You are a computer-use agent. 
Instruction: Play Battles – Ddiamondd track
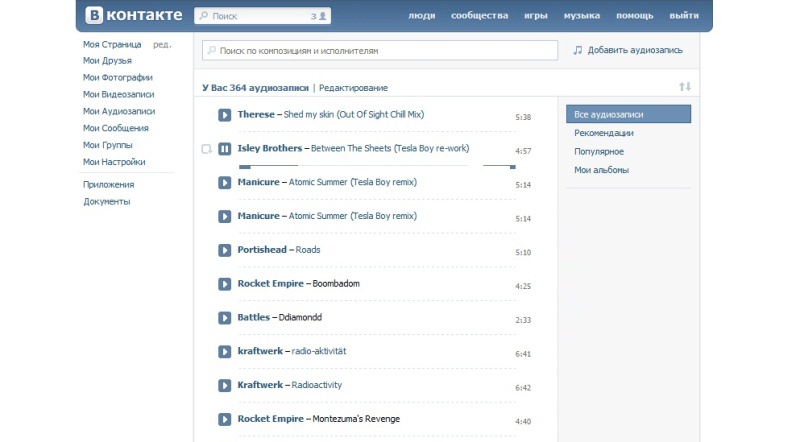pos(224,318)
